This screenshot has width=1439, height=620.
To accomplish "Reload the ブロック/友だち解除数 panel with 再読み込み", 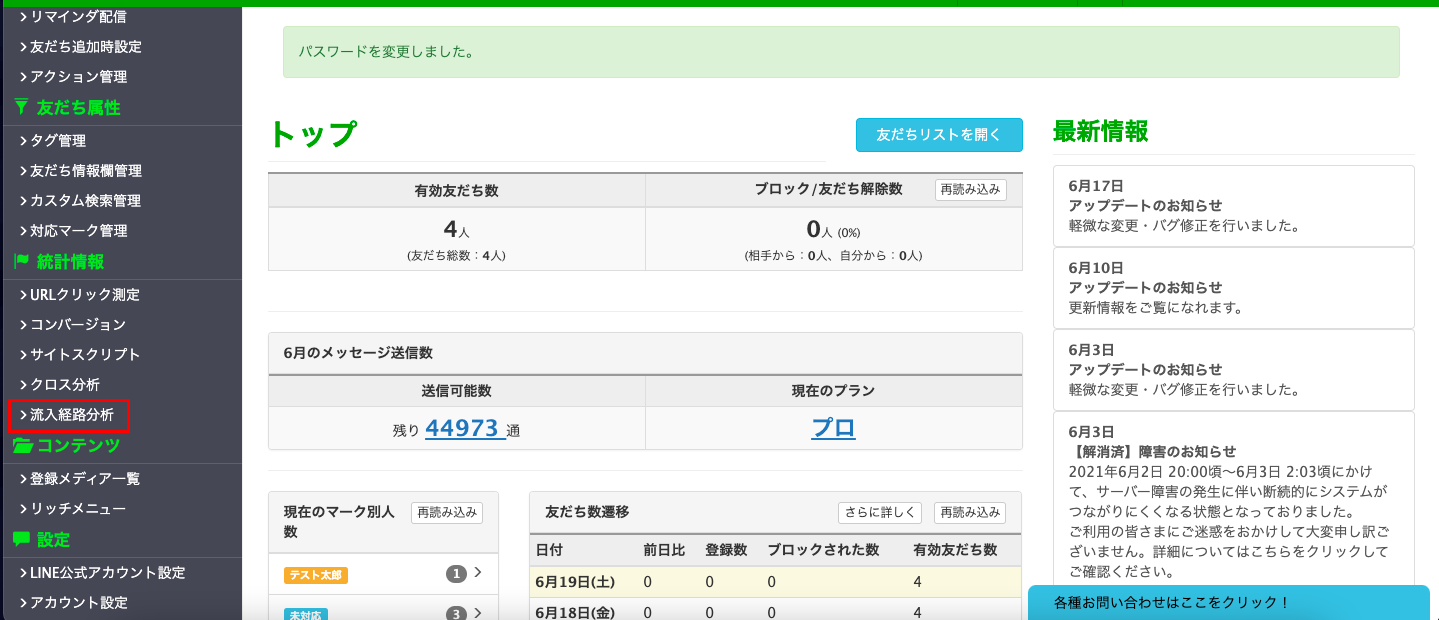I will [x=970, y=189].
